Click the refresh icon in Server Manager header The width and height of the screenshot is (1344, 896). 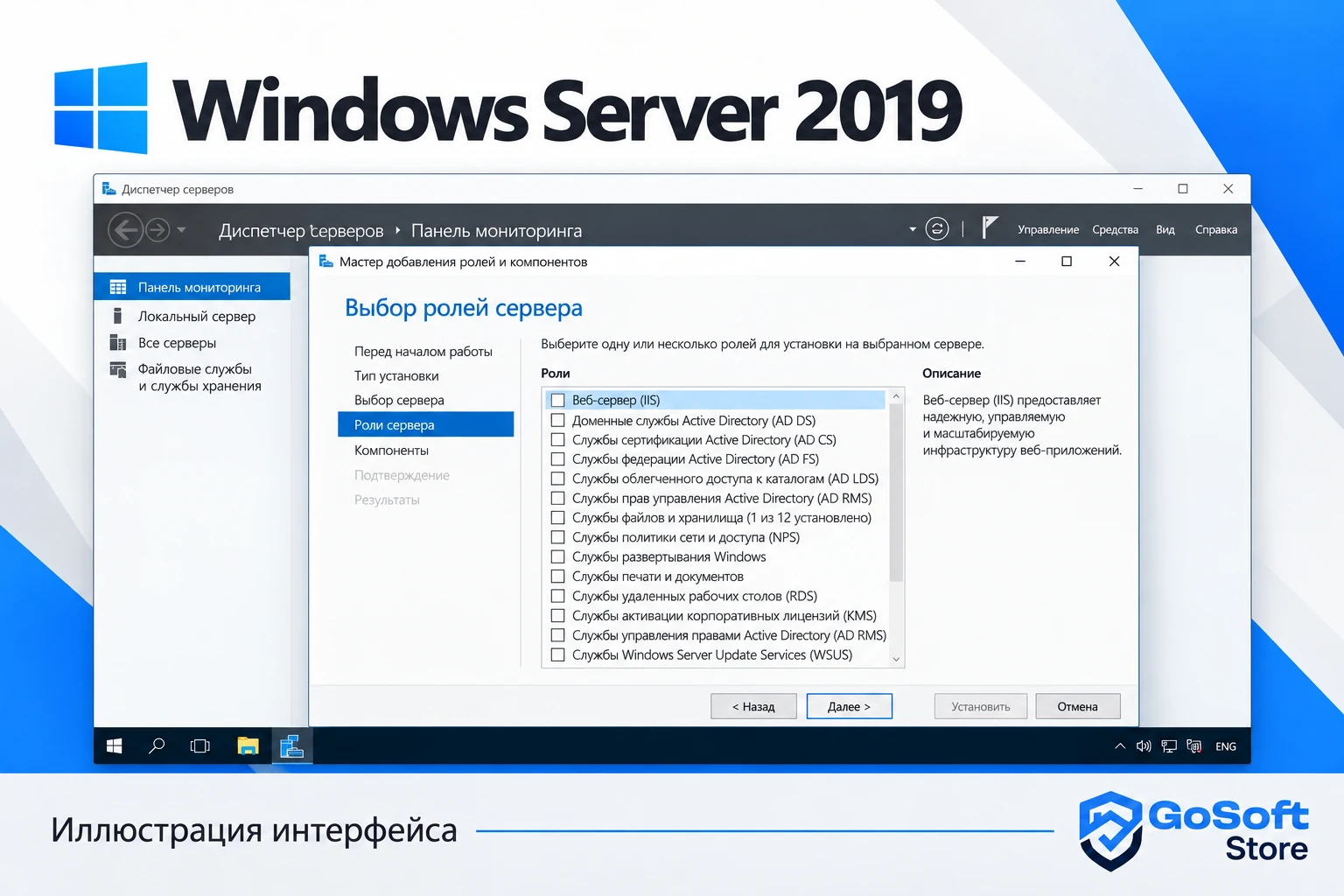point(937,229)
